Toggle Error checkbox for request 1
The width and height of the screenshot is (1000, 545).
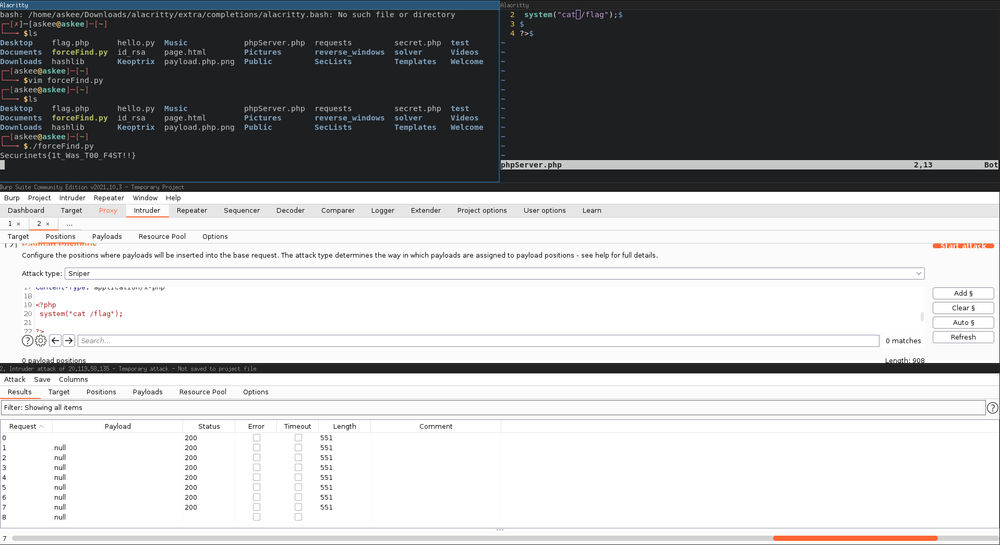coord(256,447)
